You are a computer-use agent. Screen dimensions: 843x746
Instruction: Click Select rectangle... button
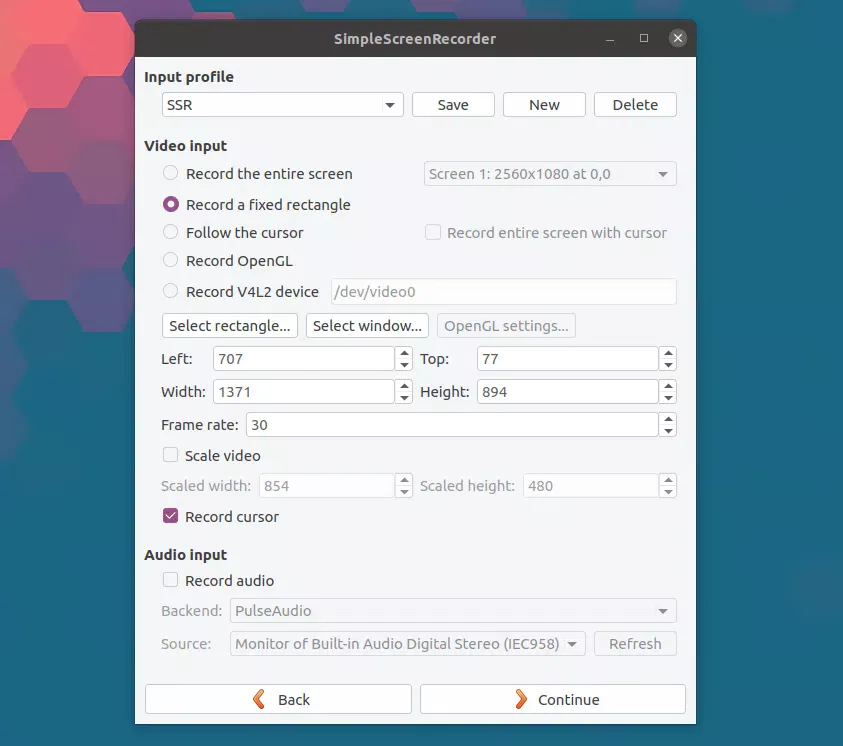click(x=230, y=326)
